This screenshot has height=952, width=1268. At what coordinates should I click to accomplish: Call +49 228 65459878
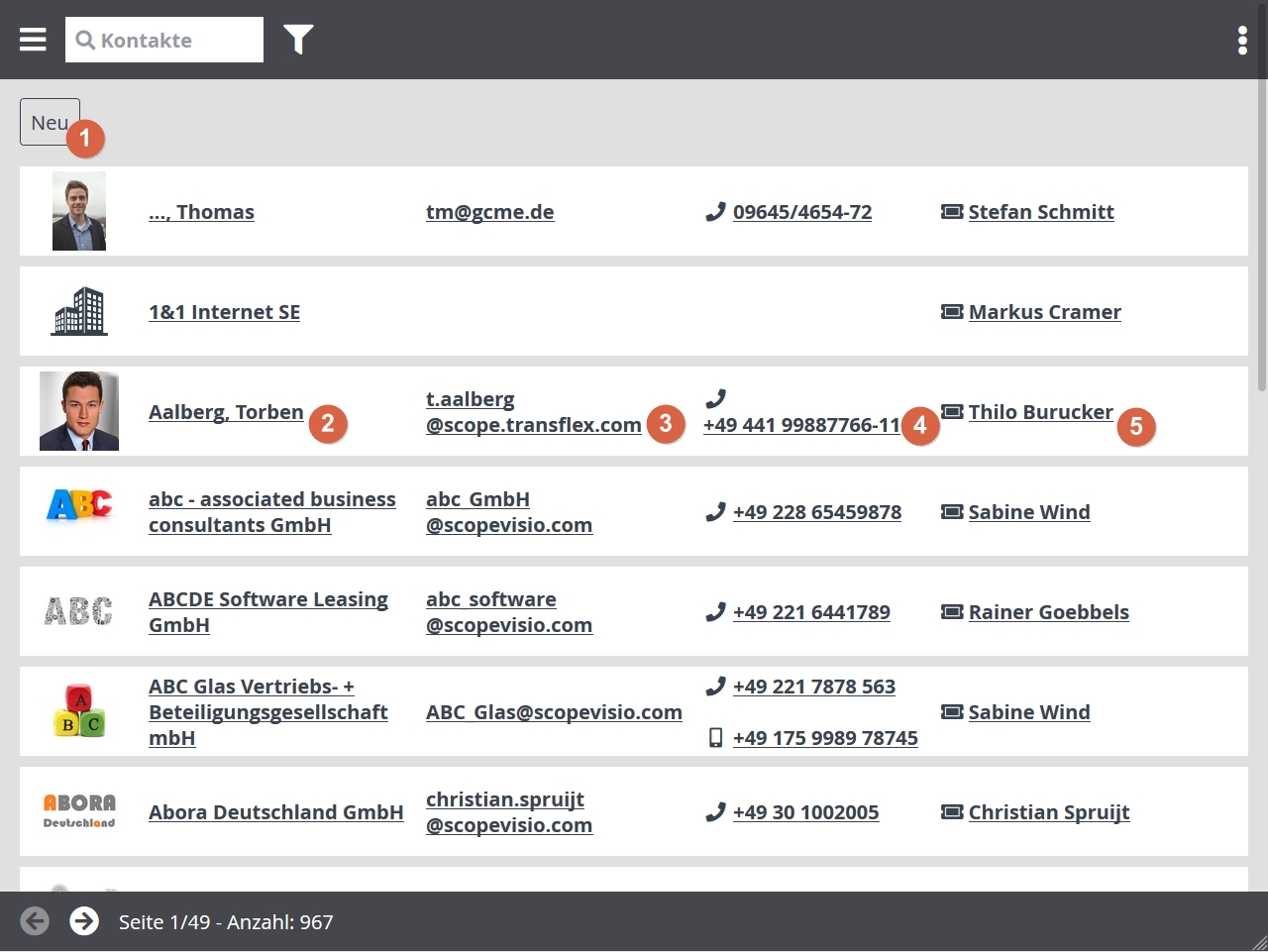817,512
